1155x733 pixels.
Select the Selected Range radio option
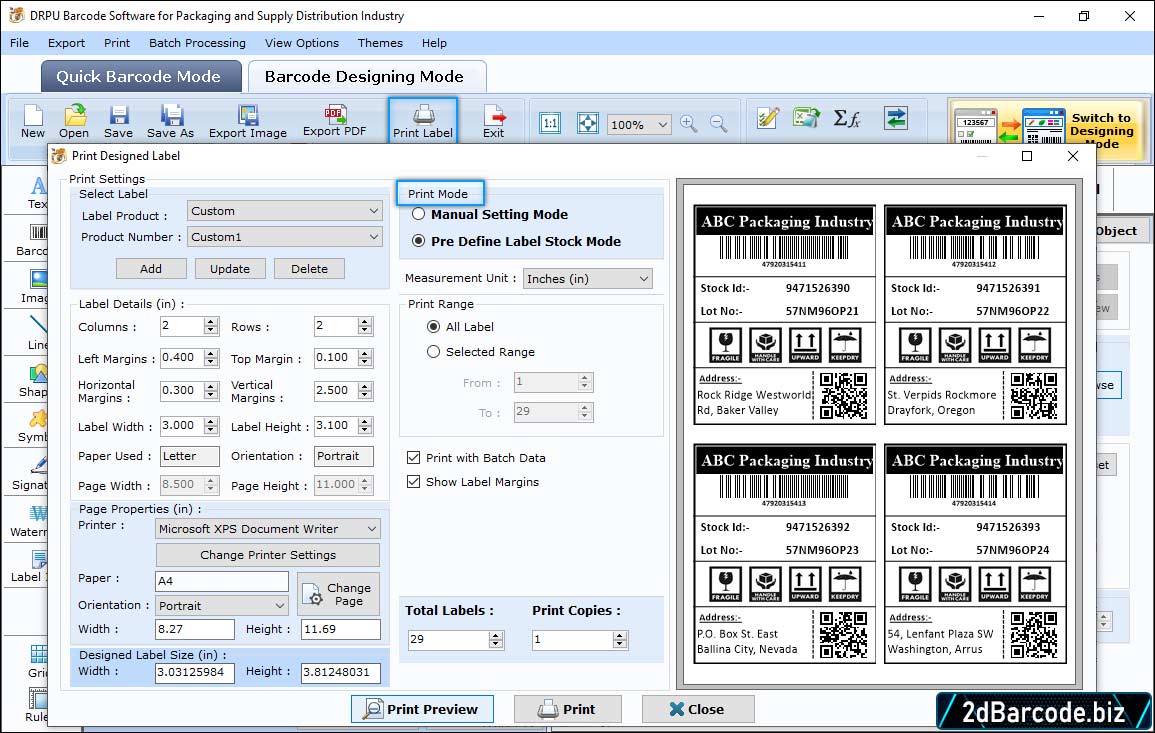(433, 351)
